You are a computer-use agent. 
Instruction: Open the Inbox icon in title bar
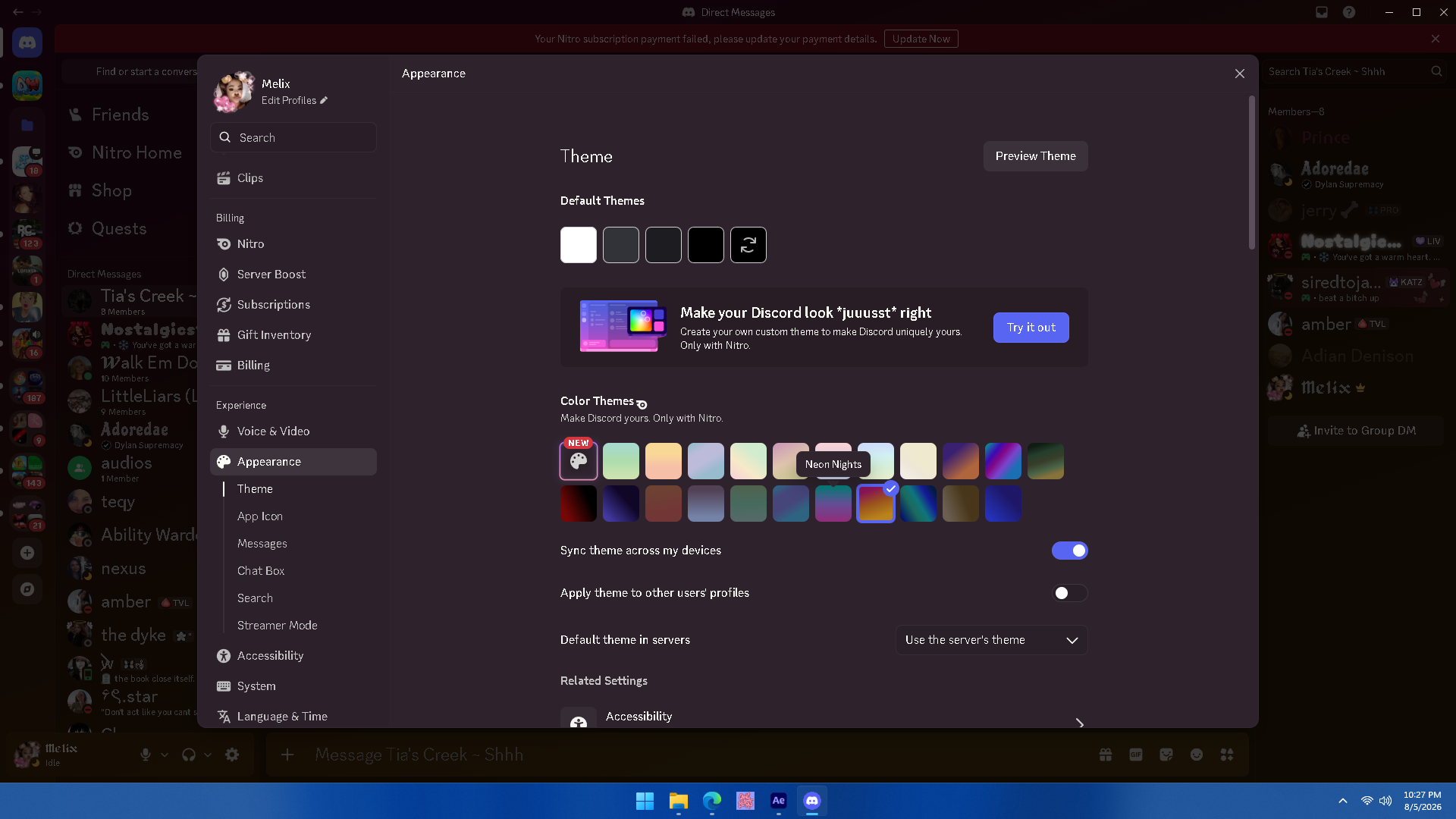pyautogui.click(x=1322, y=12)
